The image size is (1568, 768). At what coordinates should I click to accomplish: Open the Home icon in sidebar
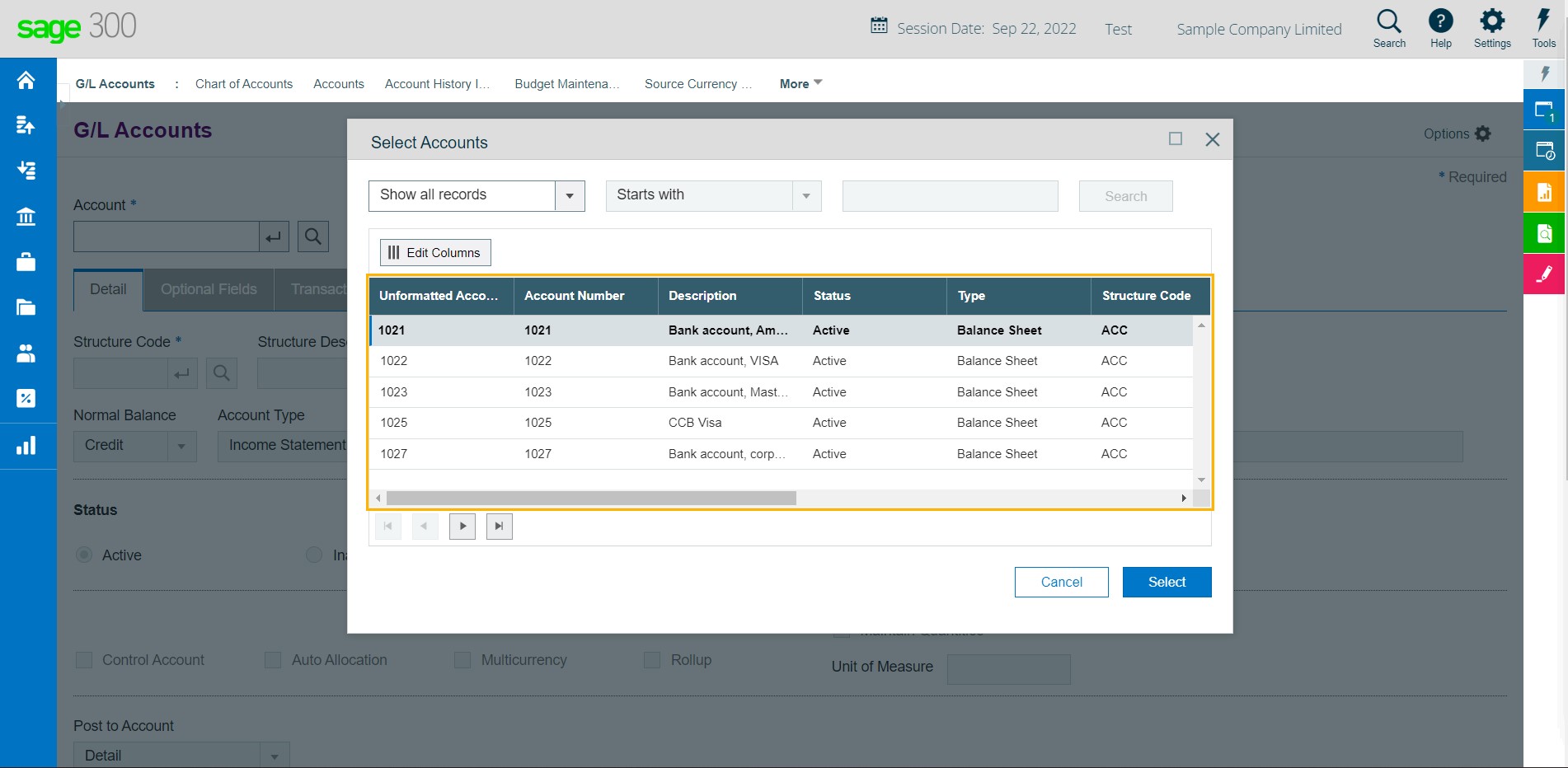point(26,80)
